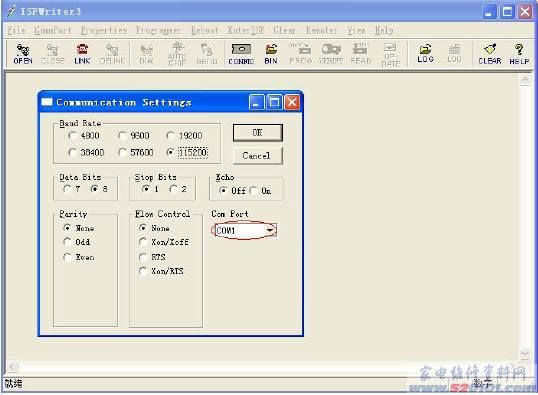Maximize the Communication Settings dialog
The width and height of the screenshot is (538, 395).
click(274, 102)
